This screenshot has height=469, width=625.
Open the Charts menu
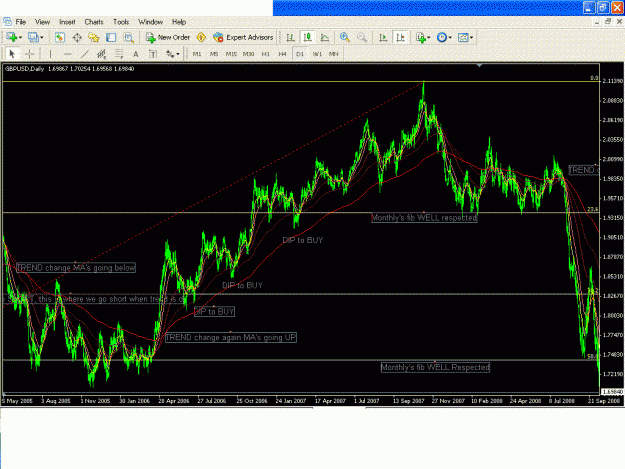(94, 22)
